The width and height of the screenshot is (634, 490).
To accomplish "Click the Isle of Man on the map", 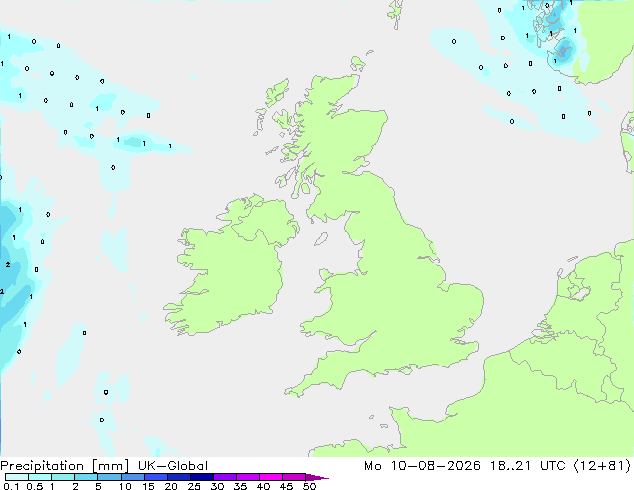I will coord(321,239).
